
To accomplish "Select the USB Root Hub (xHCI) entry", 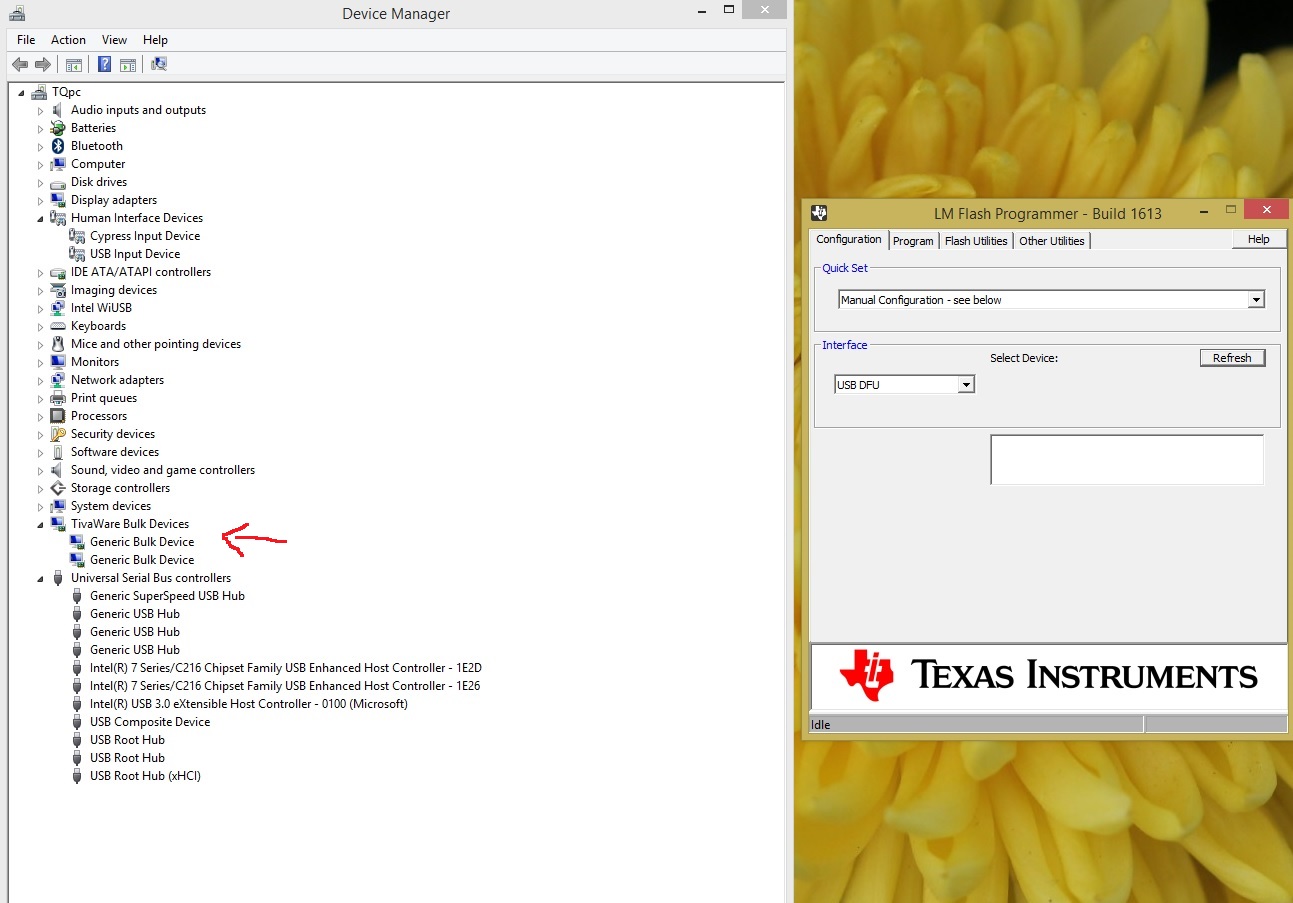I will point(145,776).
